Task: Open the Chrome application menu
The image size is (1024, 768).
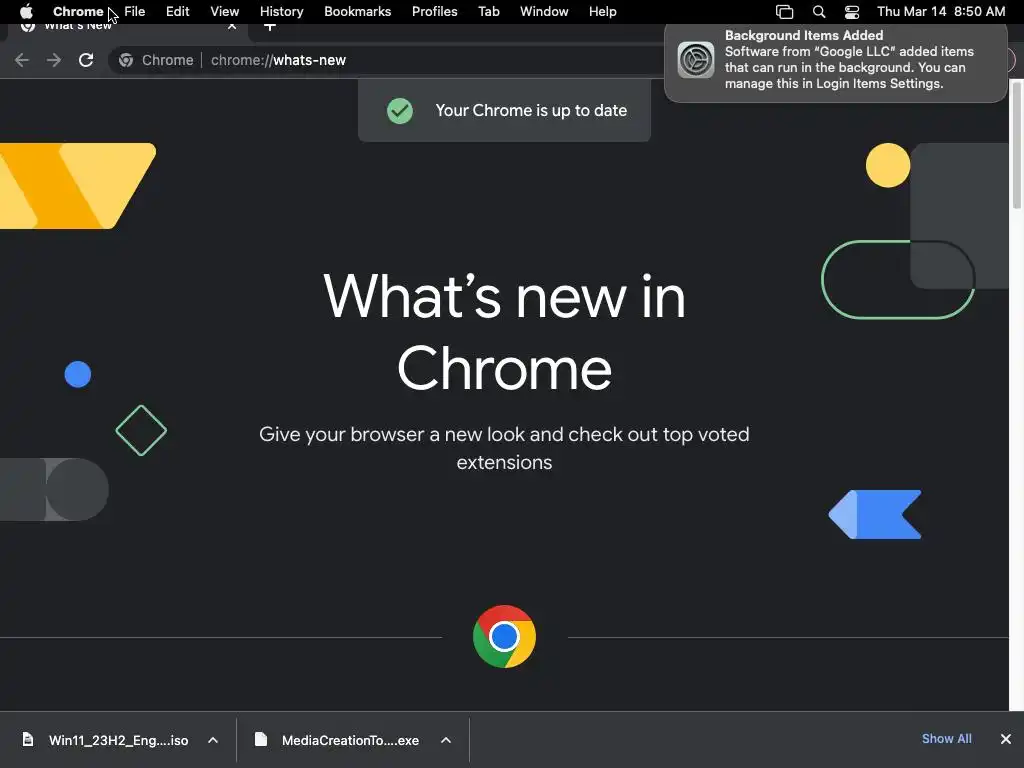Action: click(x=78, y=11)
